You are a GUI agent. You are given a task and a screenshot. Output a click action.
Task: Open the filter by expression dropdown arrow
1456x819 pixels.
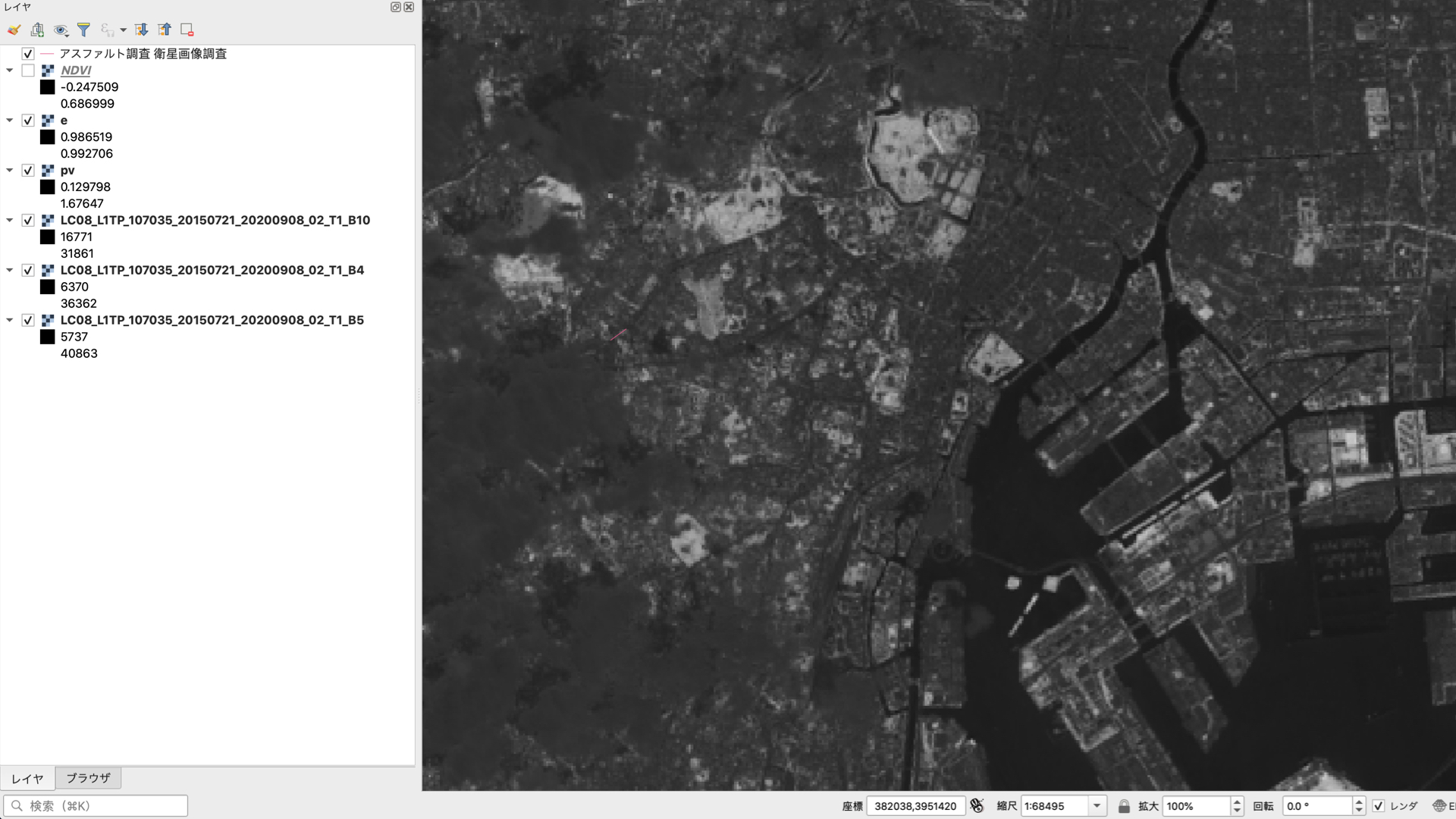point(123,30)
